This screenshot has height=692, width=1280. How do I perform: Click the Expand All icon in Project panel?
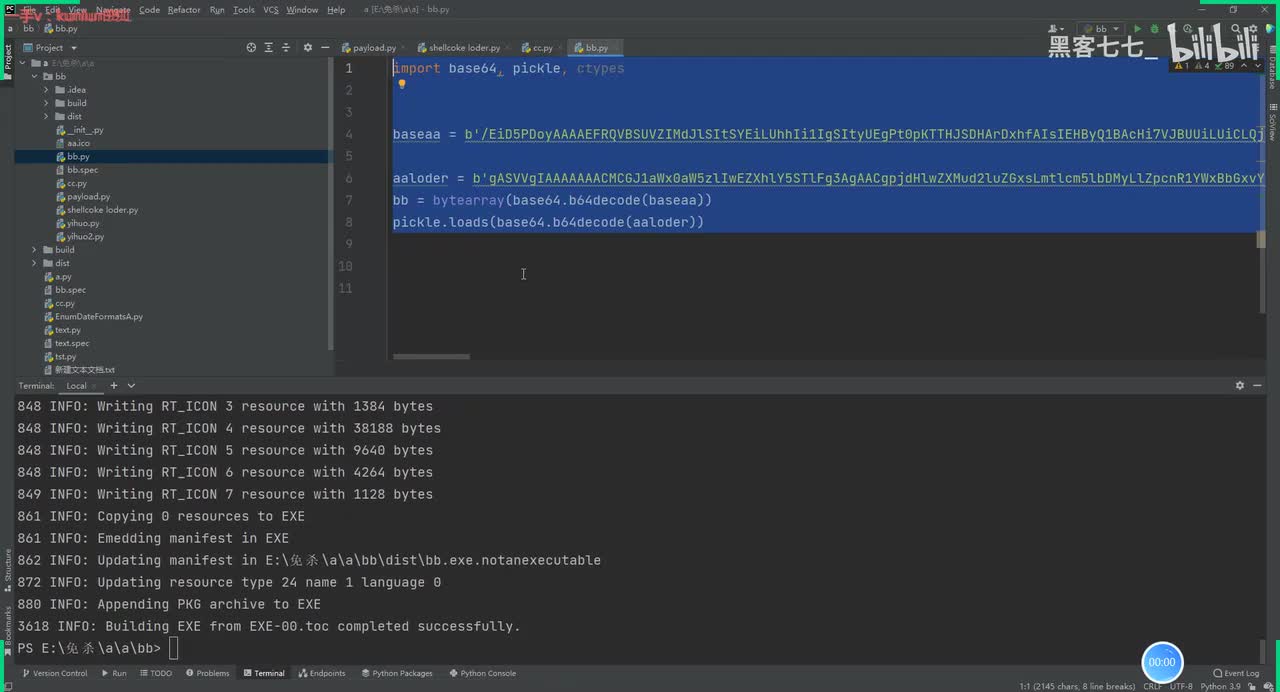tap(270, 47)
